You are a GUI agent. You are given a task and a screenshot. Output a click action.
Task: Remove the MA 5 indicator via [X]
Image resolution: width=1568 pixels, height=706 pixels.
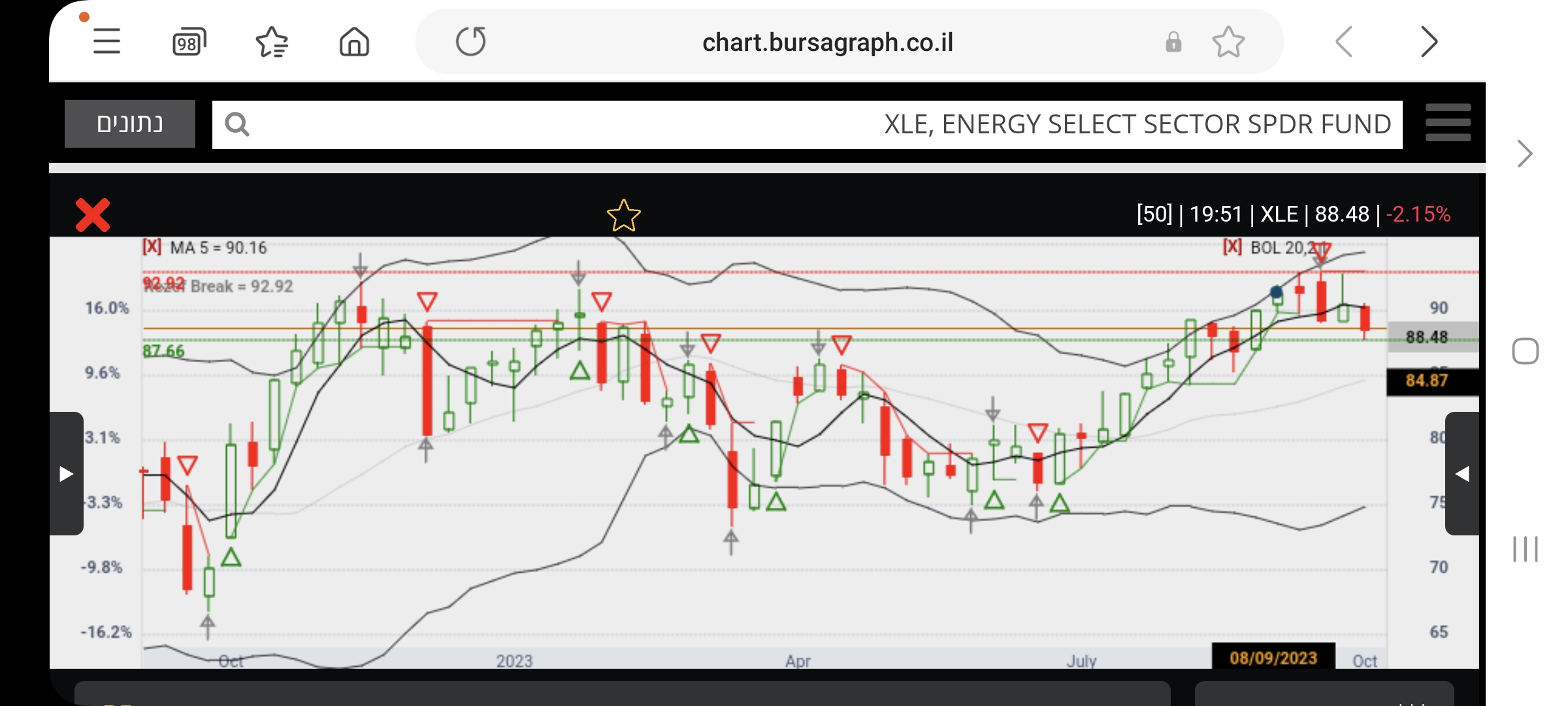[152, 247]
